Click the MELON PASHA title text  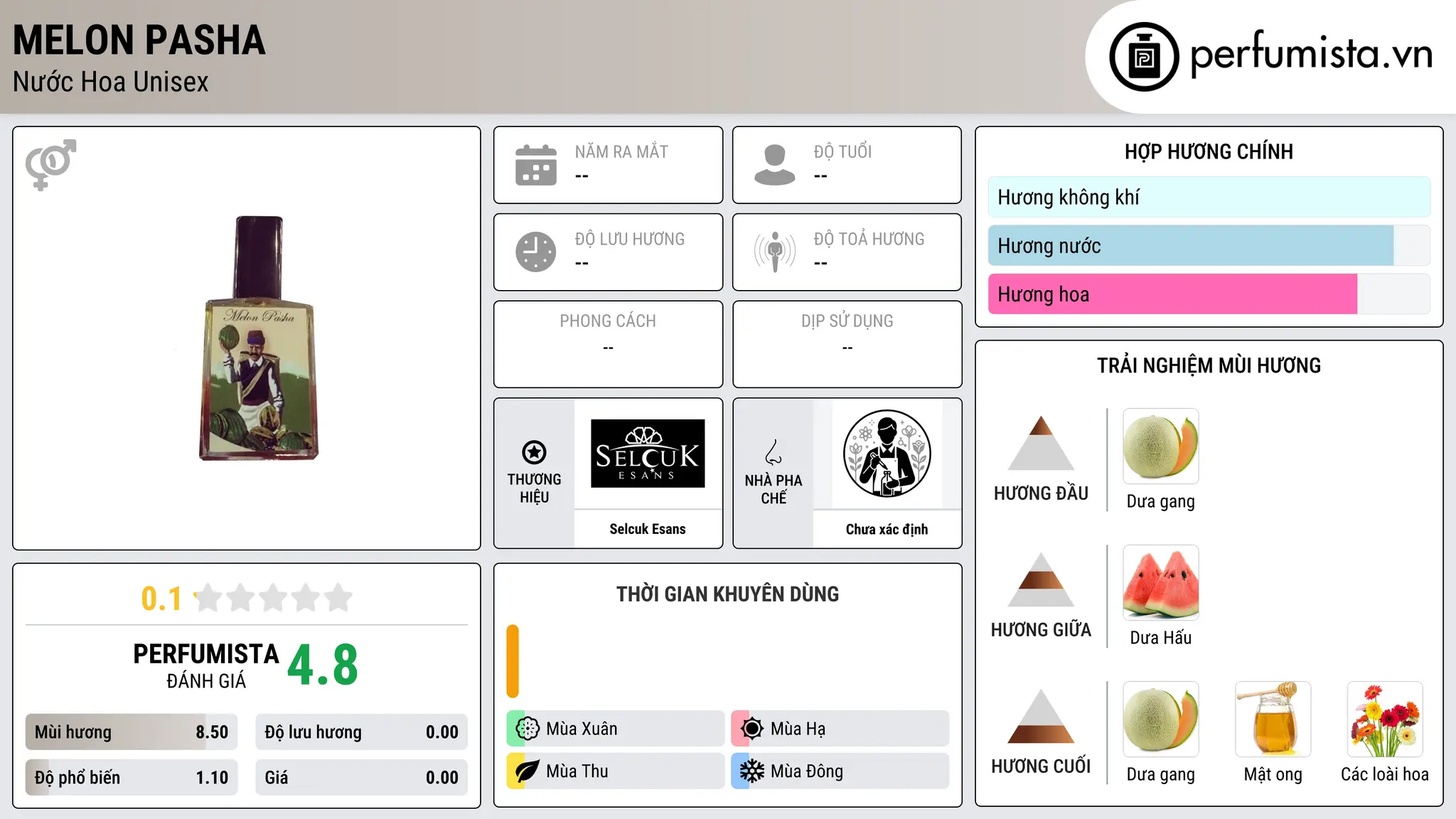point(139,40)
